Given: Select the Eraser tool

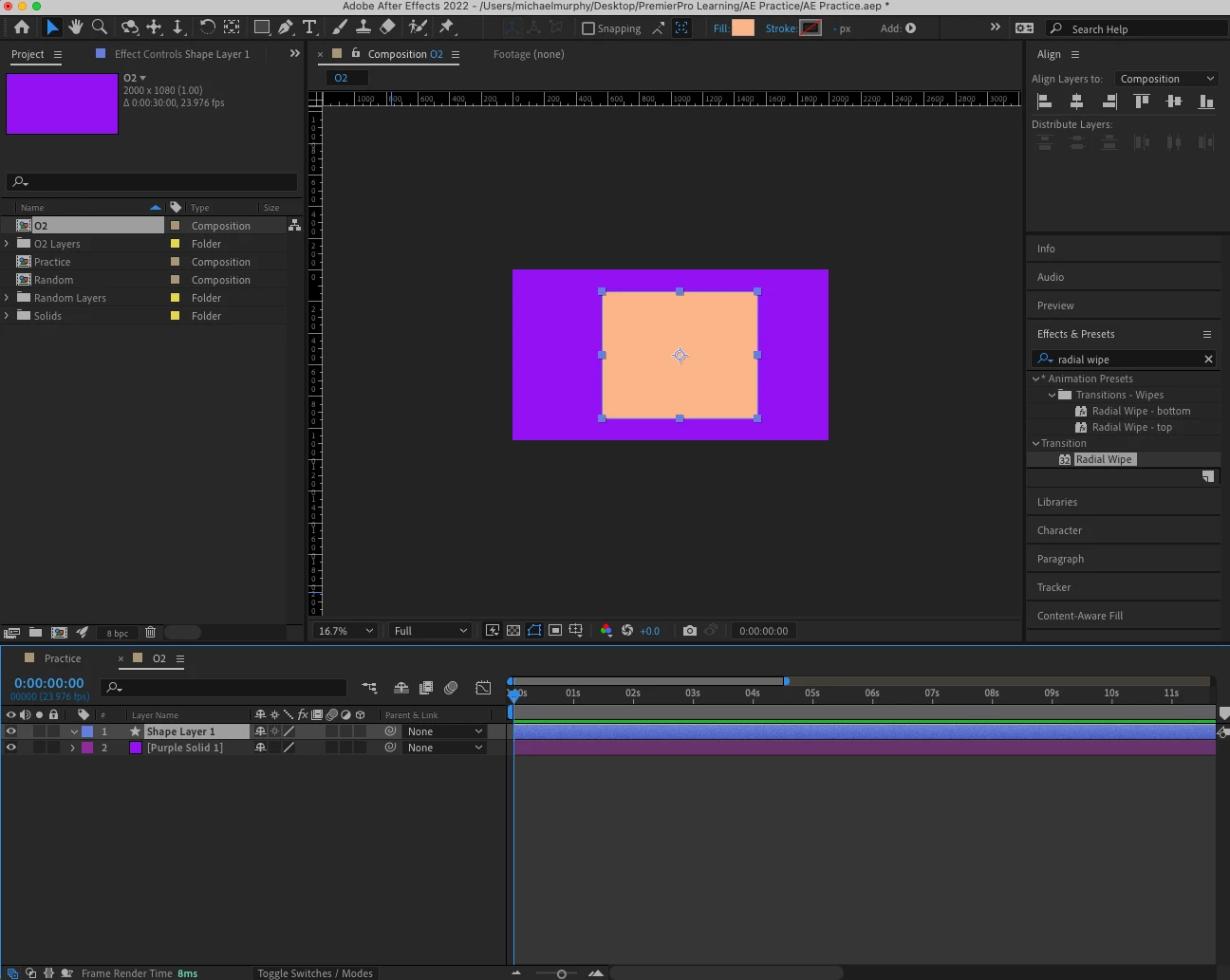Looking at the screenshot, I should [x=387, y=28].
